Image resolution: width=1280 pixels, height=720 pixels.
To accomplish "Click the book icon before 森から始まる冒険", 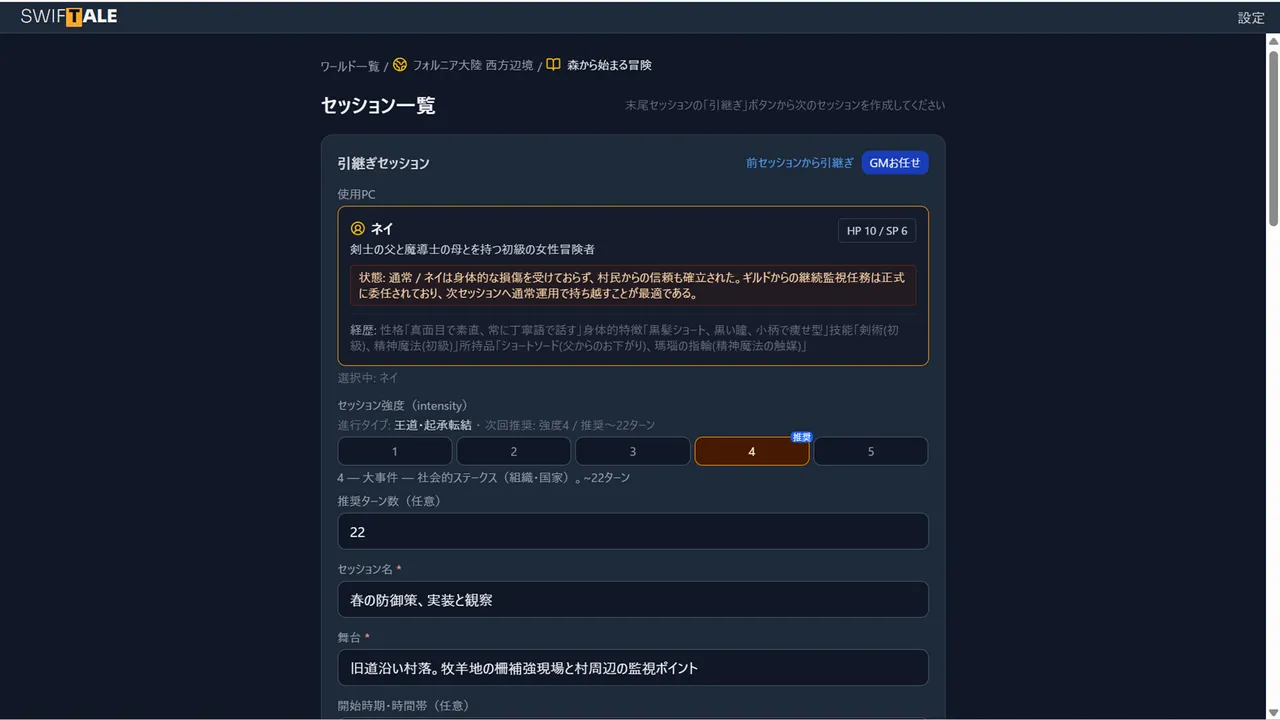I will click(x=553, y=65).
